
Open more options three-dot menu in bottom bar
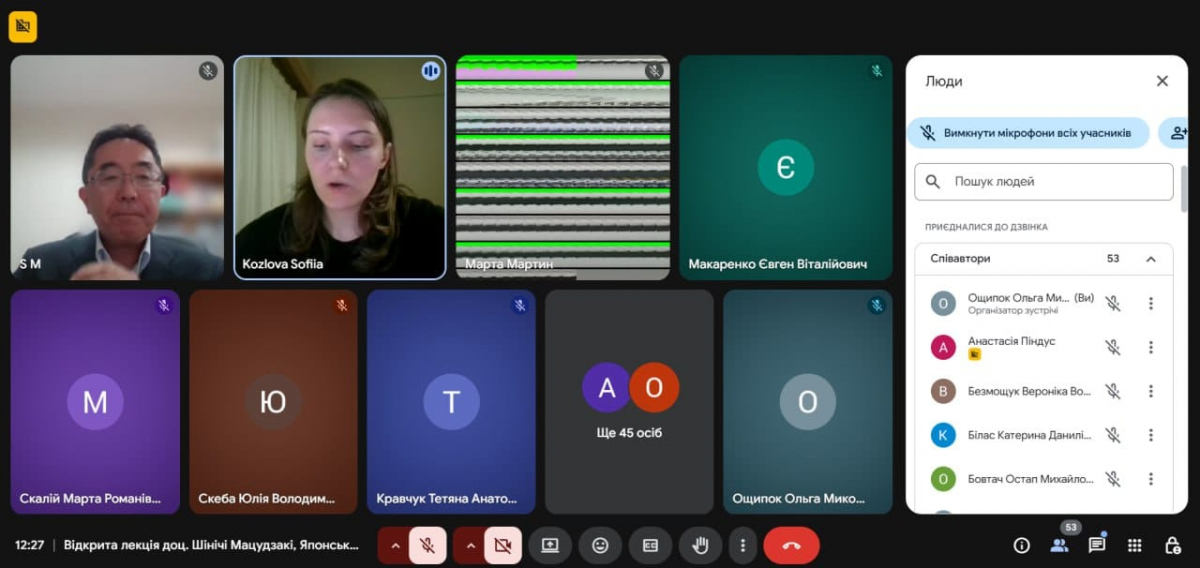742,545
